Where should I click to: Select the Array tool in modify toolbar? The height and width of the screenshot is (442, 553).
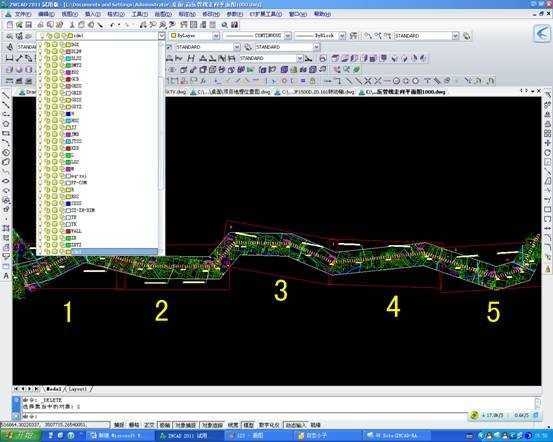tap(547, 133)
